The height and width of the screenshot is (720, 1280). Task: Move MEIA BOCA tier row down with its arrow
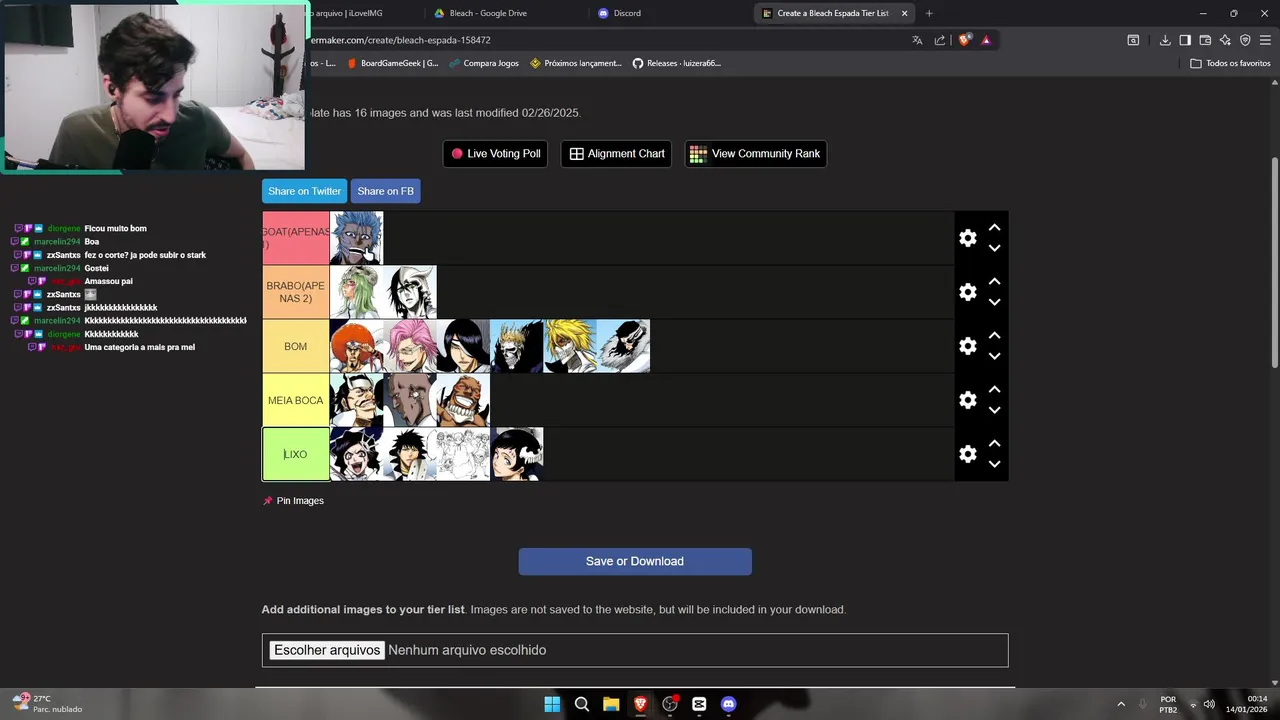click(x=994, y=410)
